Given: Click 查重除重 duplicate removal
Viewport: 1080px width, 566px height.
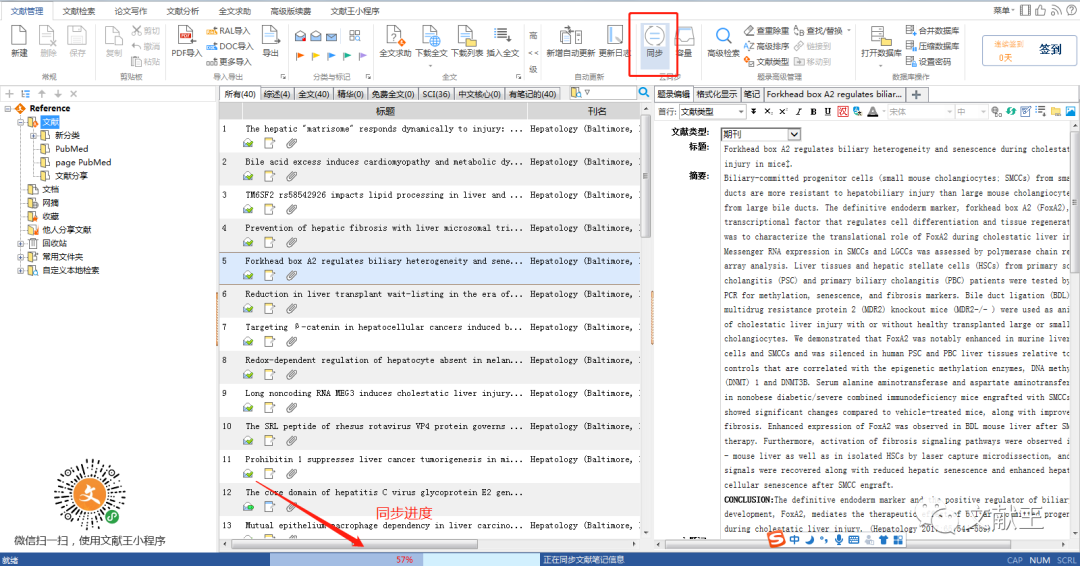Looking at the screenshot, I should tap(766, 31).
